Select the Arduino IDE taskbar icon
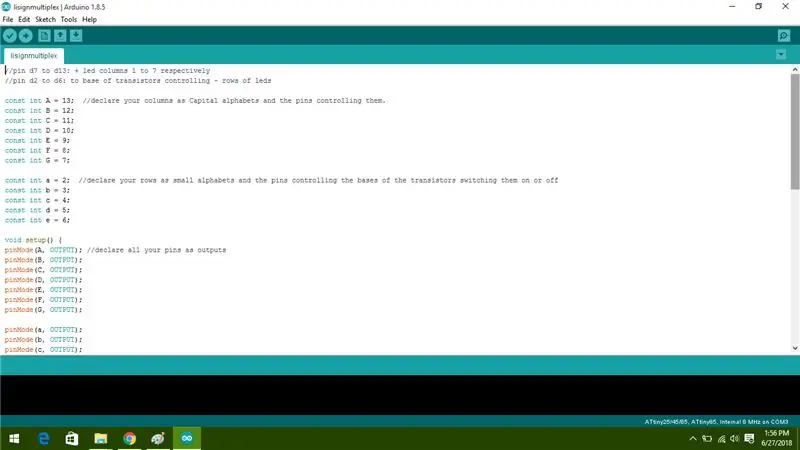Screen dimensions: 800x450 [x=187, y=439]
